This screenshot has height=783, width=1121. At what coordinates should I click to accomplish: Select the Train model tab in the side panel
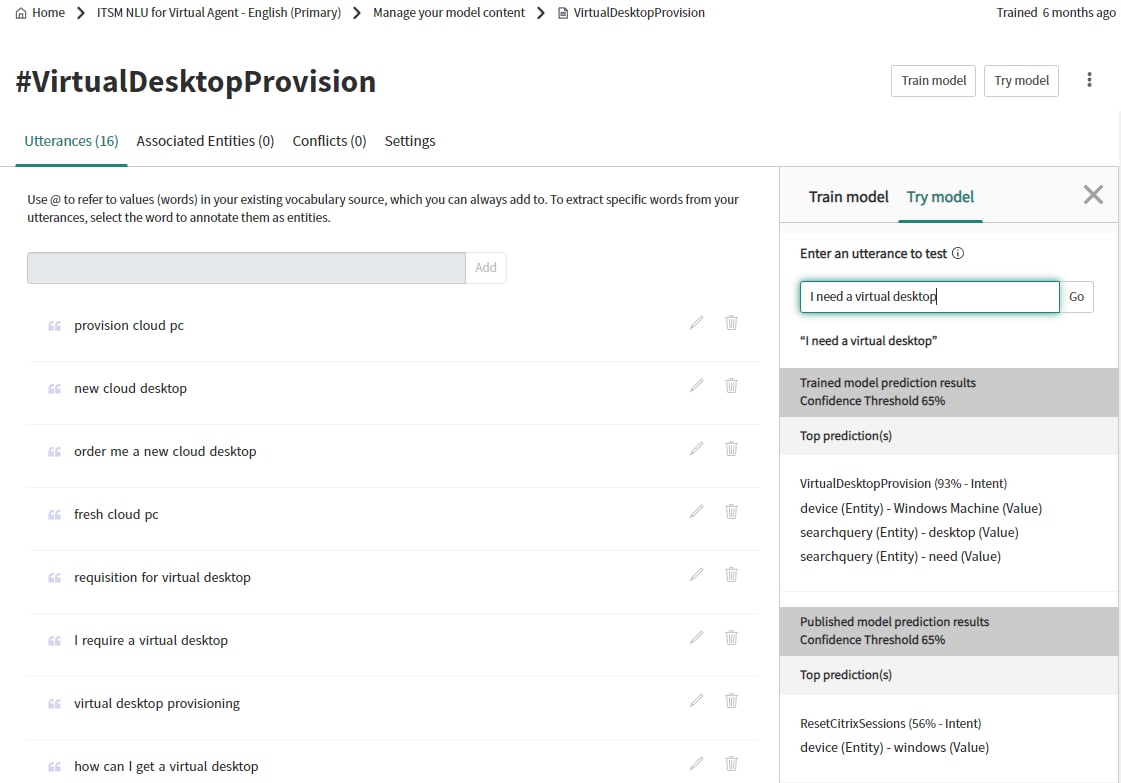(848, 197)
